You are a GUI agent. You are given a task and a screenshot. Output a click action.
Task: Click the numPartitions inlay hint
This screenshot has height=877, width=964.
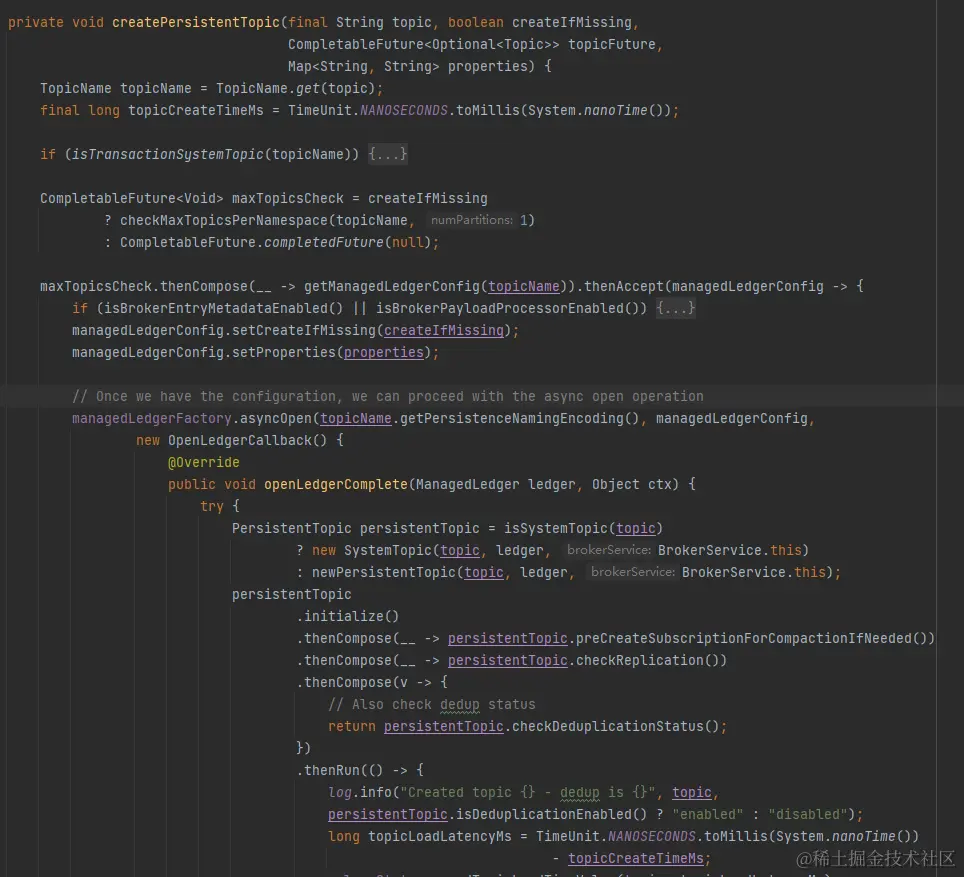[472, 220]
